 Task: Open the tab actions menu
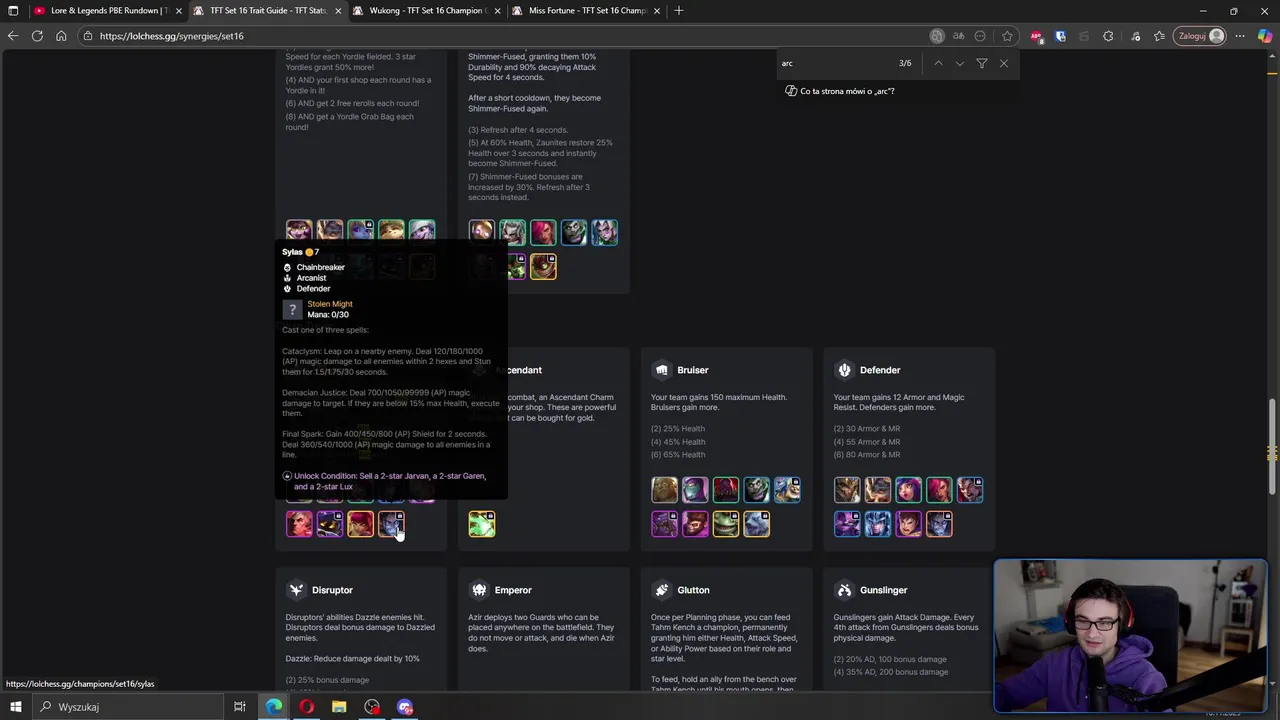tap(13, 10)
